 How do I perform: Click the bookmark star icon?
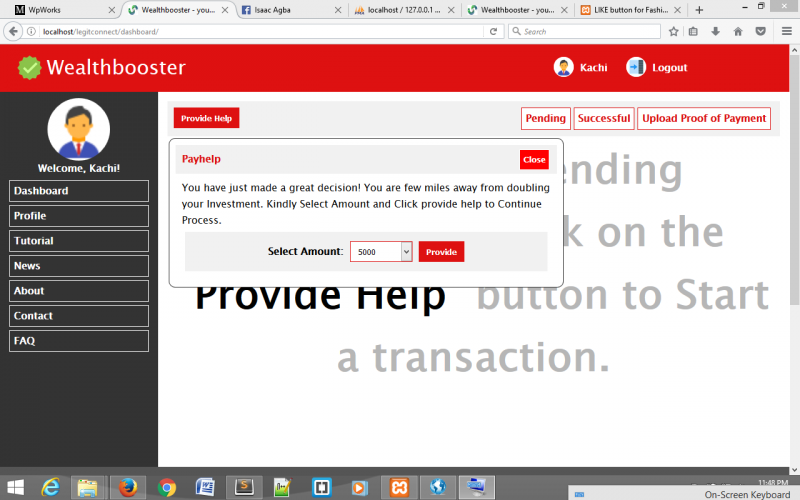673,32
